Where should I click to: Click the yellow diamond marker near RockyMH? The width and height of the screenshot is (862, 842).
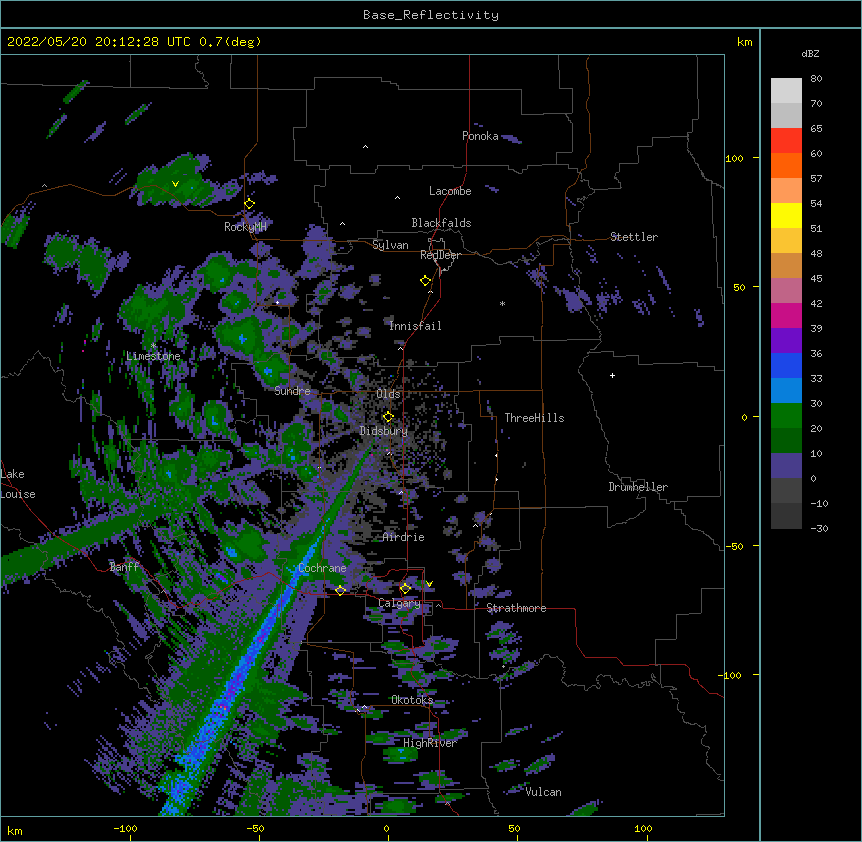click(249, 204)
